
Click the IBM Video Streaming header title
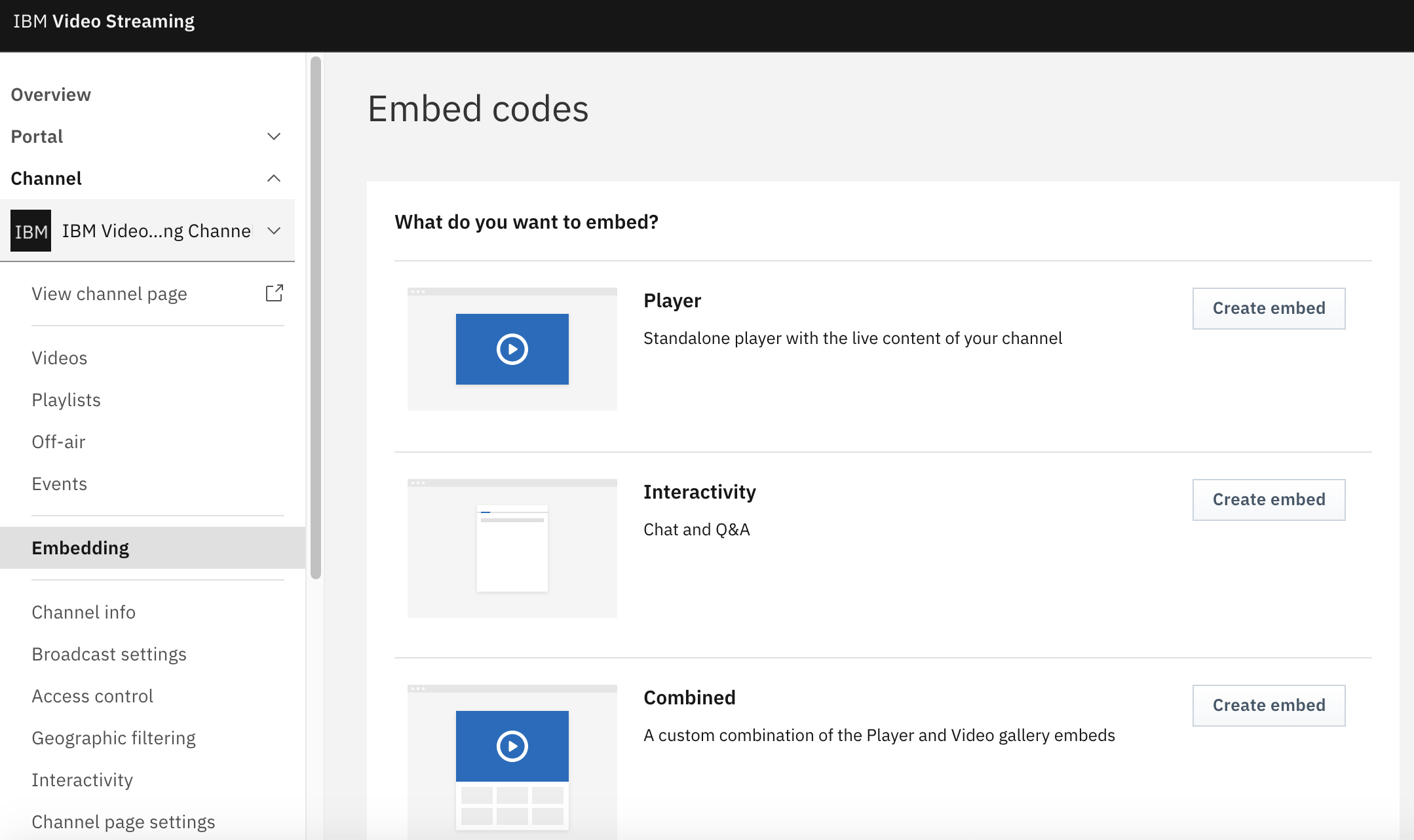(104, 21)
